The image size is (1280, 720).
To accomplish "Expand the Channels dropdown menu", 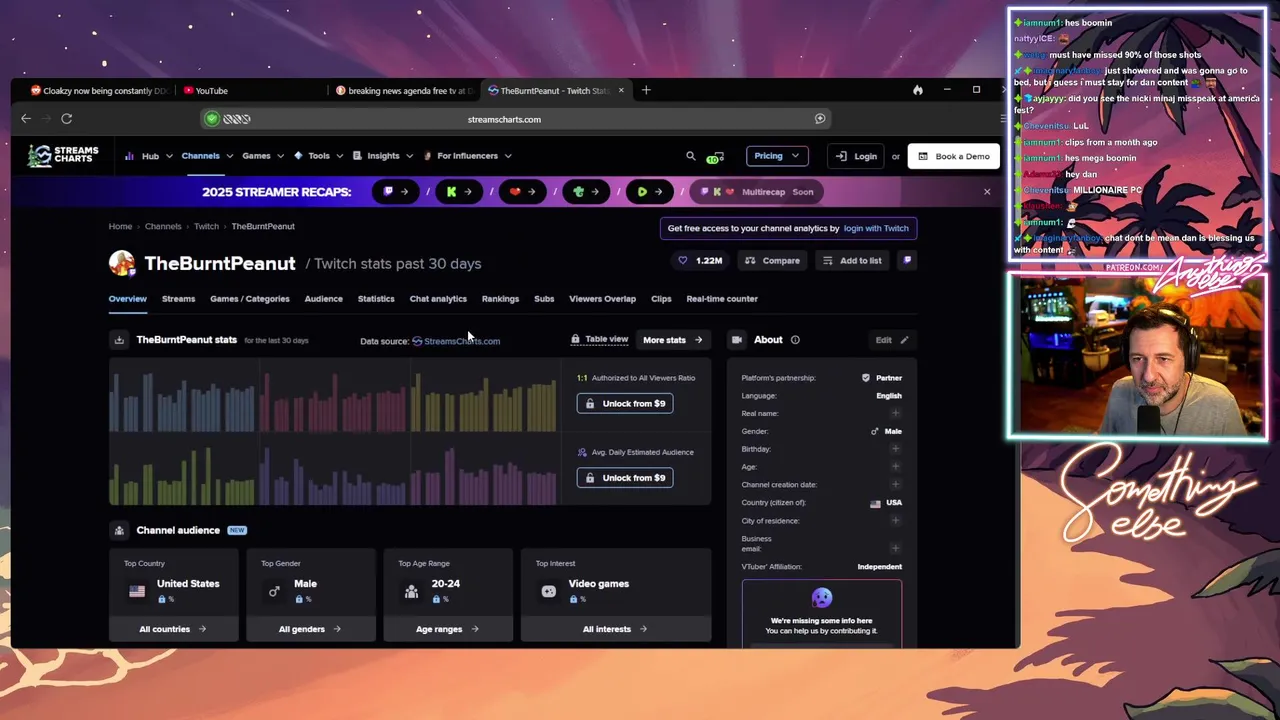I will [207, 156].
